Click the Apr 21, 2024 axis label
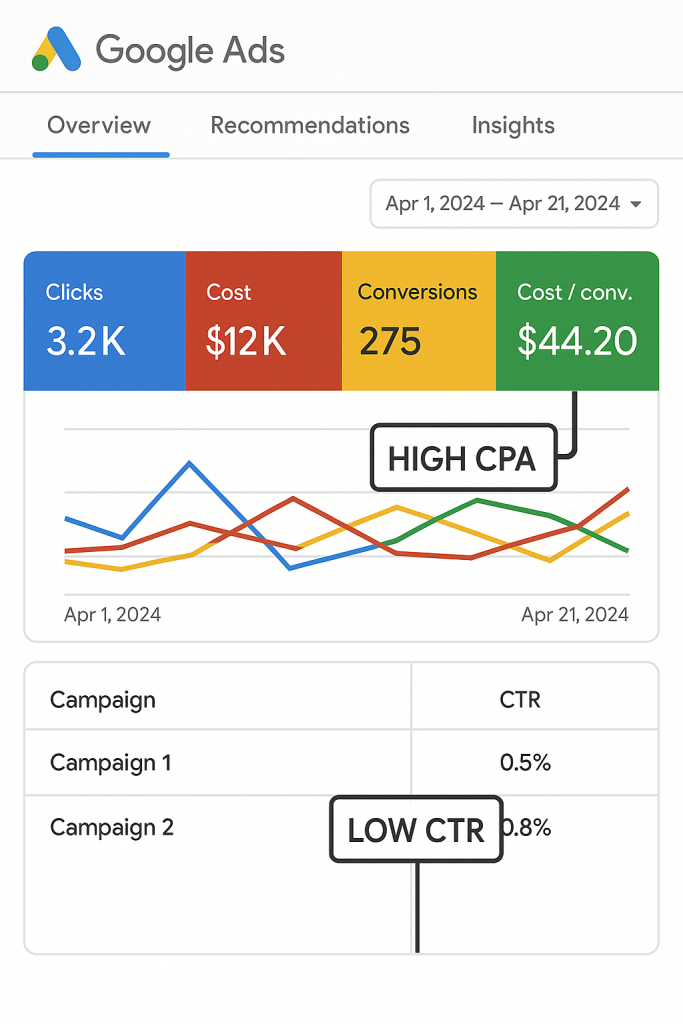The width and height of the screenshot is (683, 1024). click(x=575, y=614)
